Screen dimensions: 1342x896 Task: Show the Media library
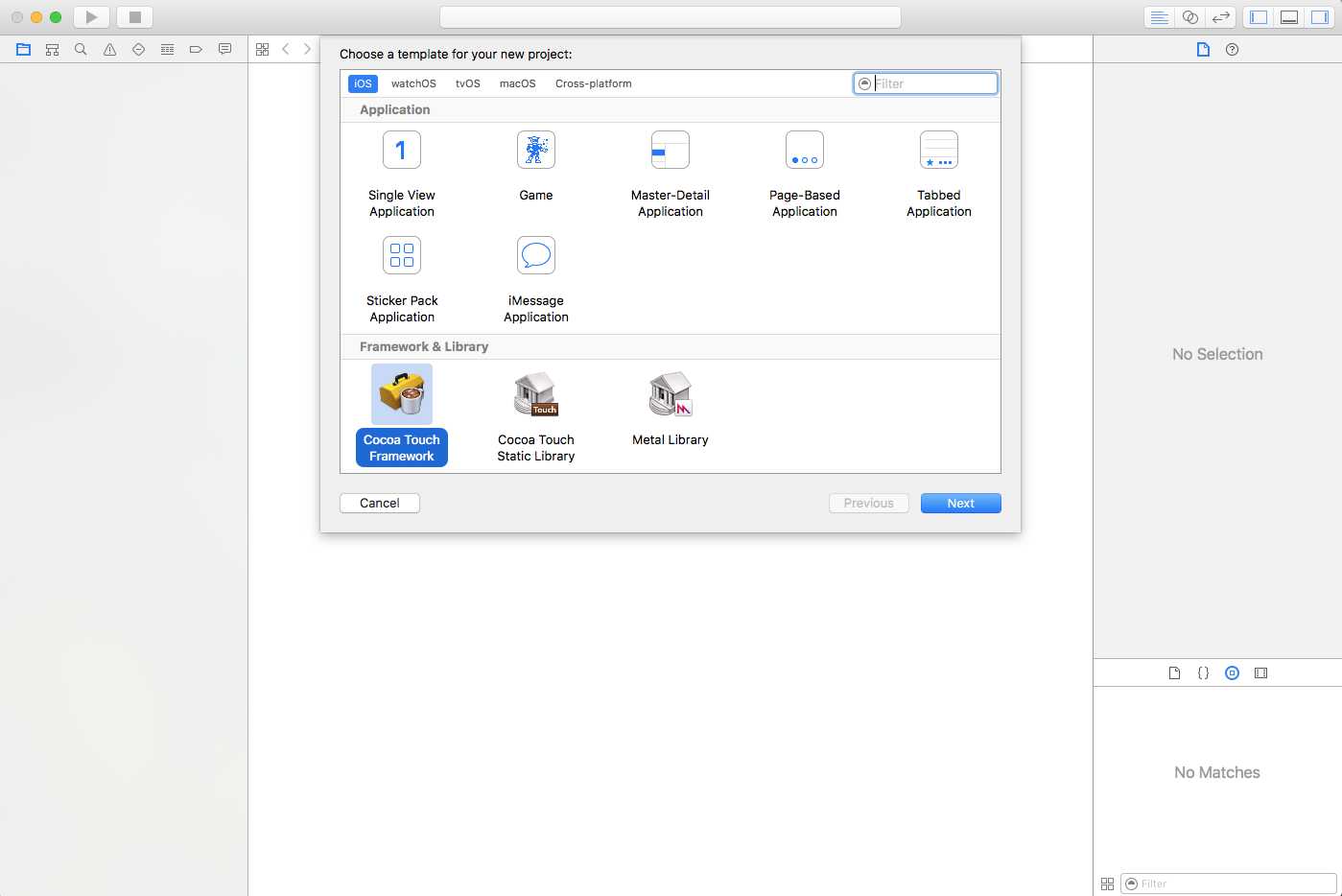(x=1260, y=673)
